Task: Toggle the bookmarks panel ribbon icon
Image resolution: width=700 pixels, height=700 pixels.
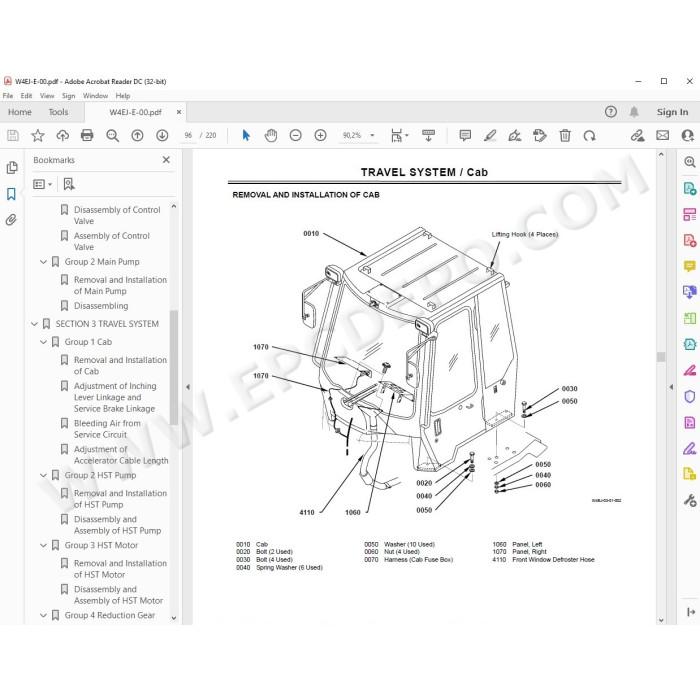Action: tap(11, 194)
